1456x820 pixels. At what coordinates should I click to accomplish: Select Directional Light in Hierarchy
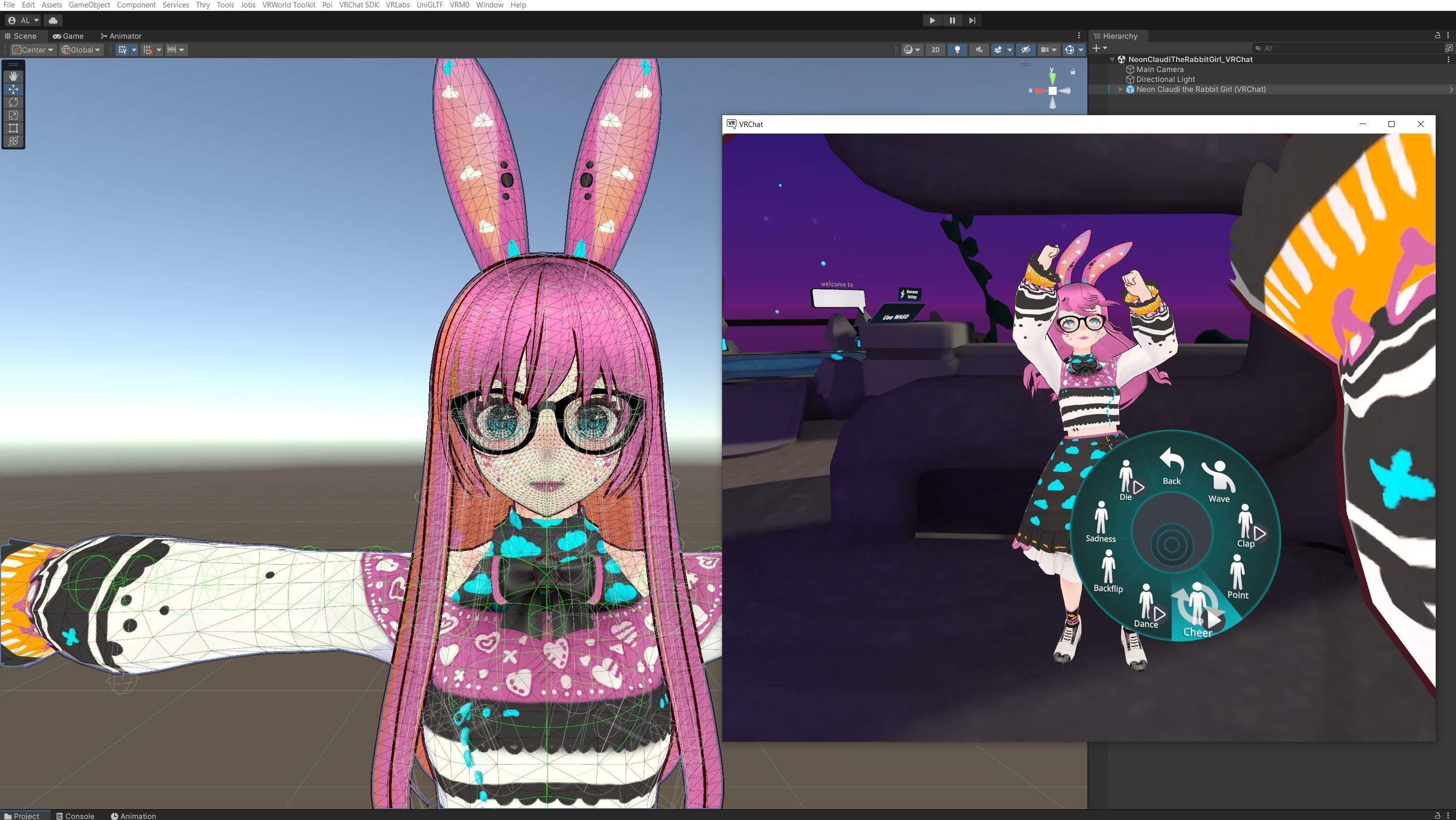click(x=1165, y=80)
